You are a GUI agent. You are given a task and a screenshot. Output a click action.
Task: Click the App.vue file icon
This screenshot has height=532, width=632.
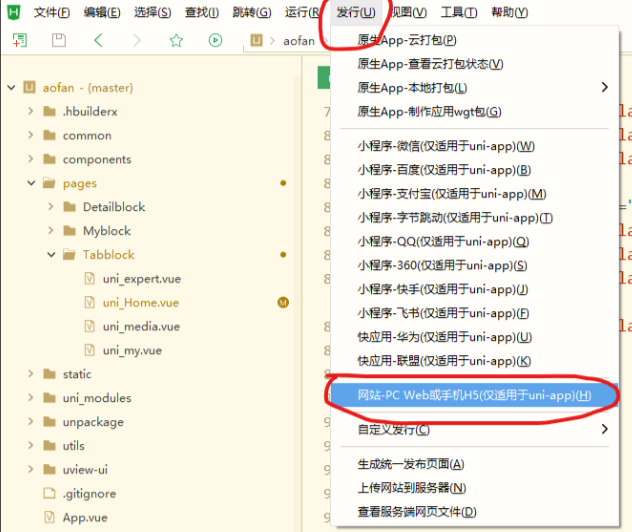tap(49, 517)
